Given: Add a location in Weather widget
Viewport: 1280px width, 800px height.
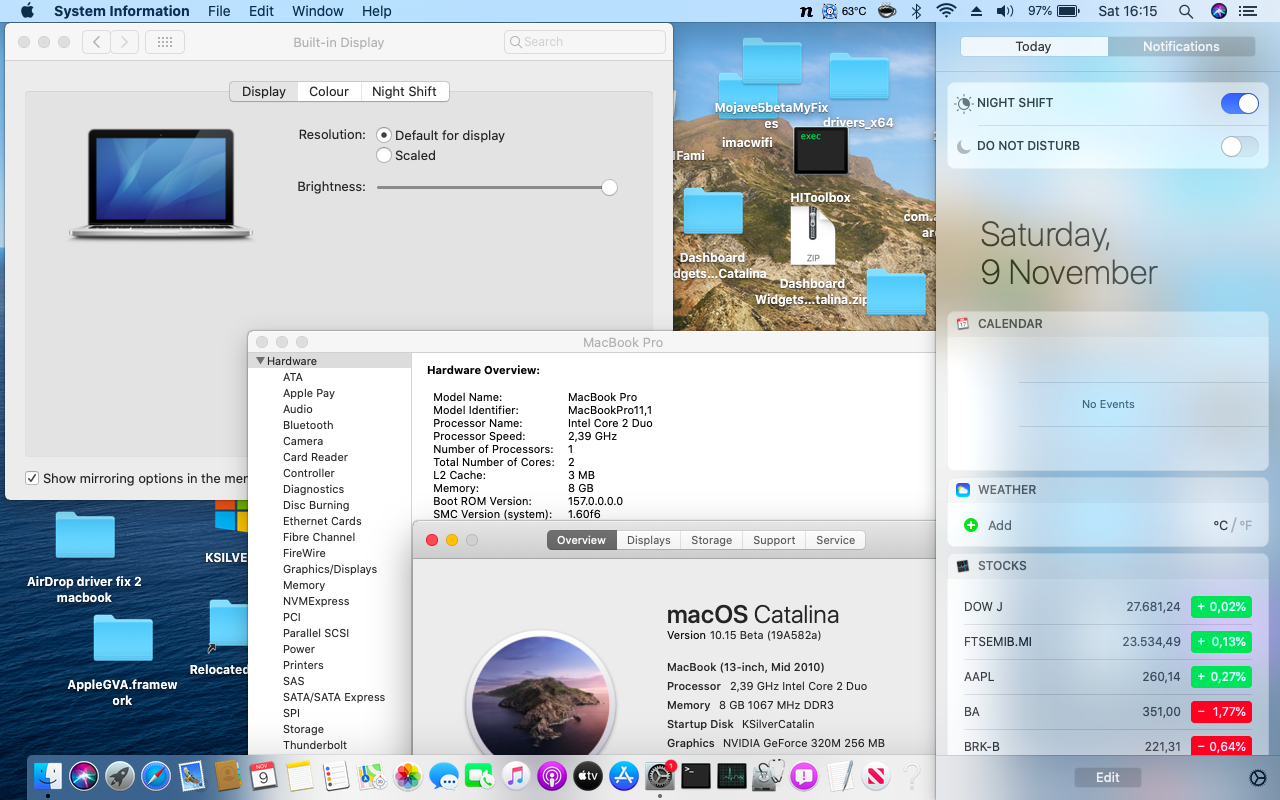Looking at the screenshot, I should coord(988,525).
